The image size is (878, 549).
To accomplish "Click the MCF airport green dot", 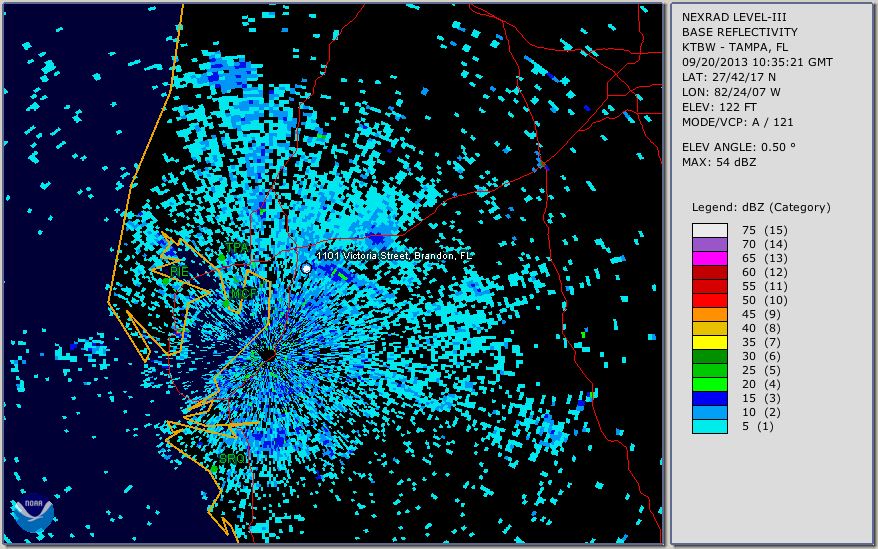I will [227, 304].
